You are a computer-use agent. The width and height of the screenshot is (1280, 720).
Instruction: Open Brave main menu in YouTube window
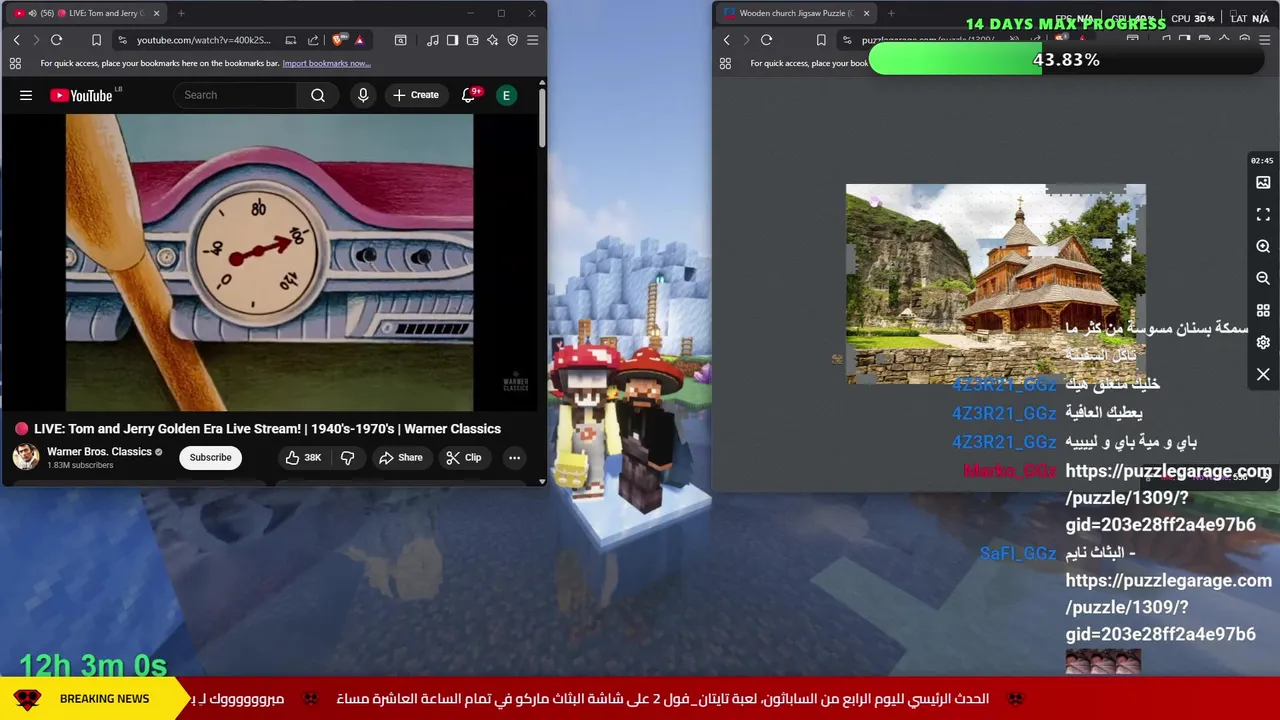click(532, 40)
